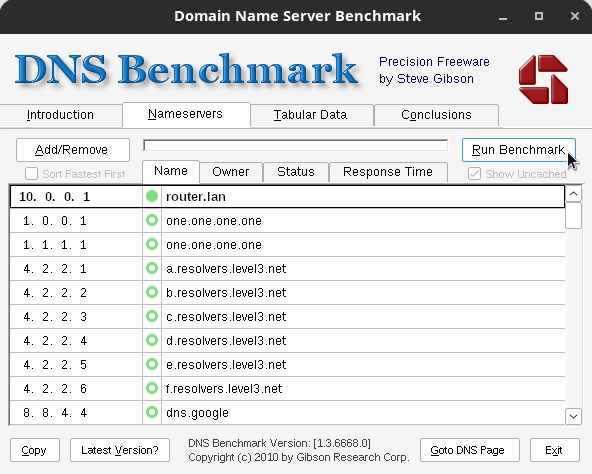This screenshot has width=592, height=474.
Task: Check for updates via Latest Version?
Action: [120, 450]
